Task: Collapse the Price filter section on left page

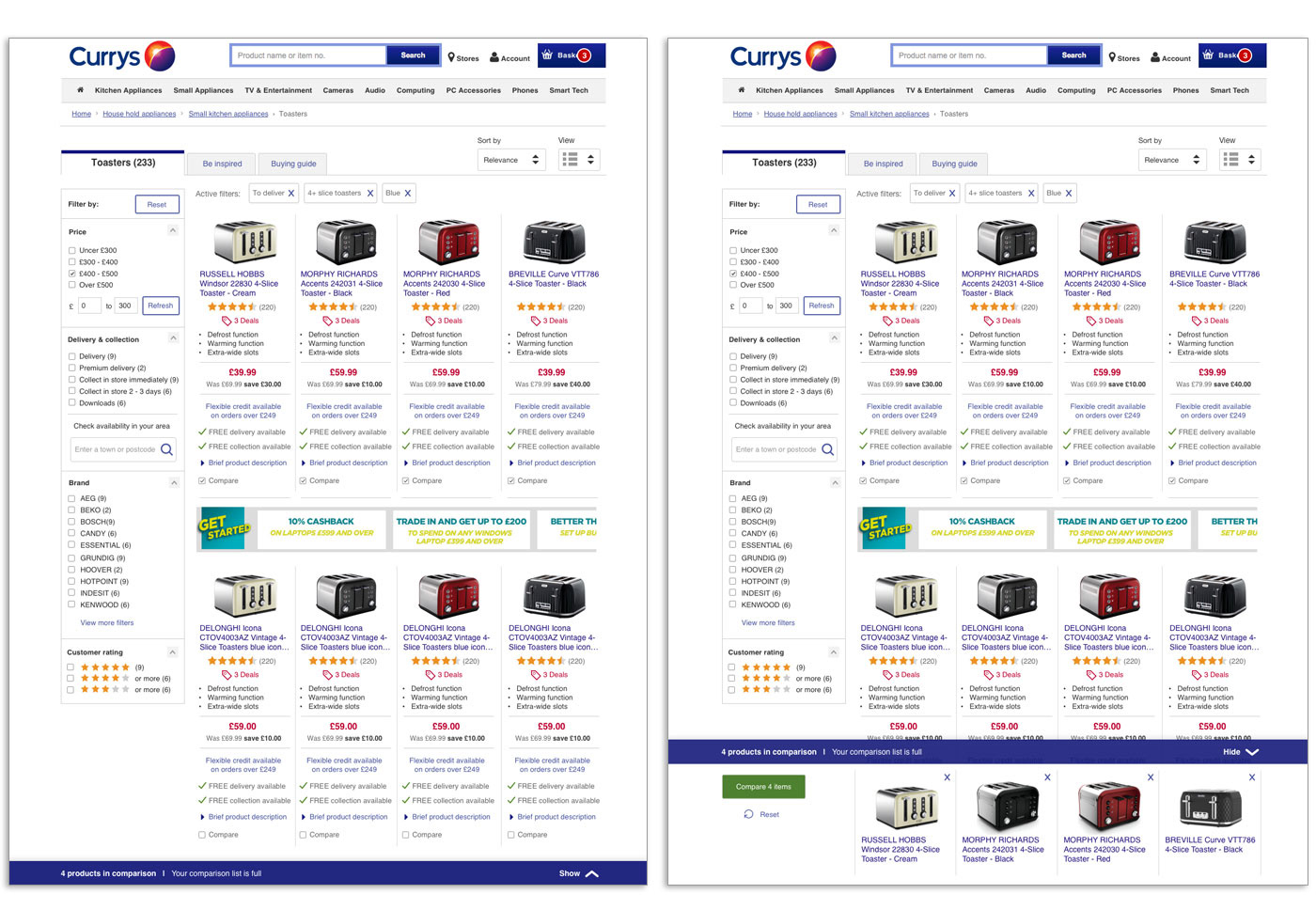Action: 173,230
